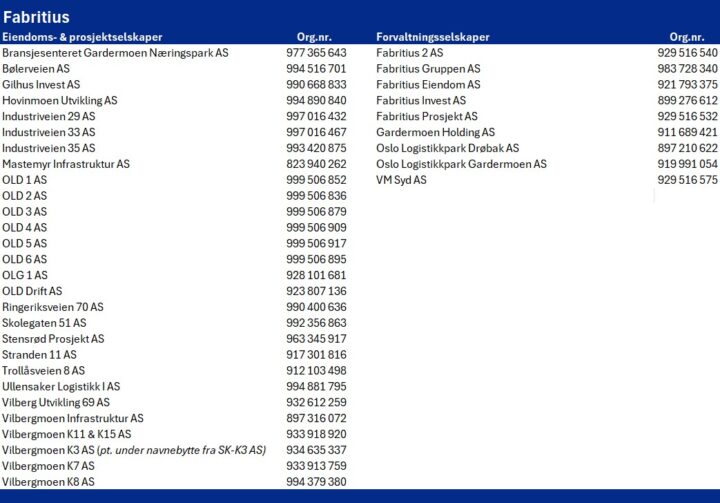The height and width of the screenshot is (503, 720).
Task: Select the Eiendoms- & prosjektselskaper column header
Action: click(x=82, y=37)
